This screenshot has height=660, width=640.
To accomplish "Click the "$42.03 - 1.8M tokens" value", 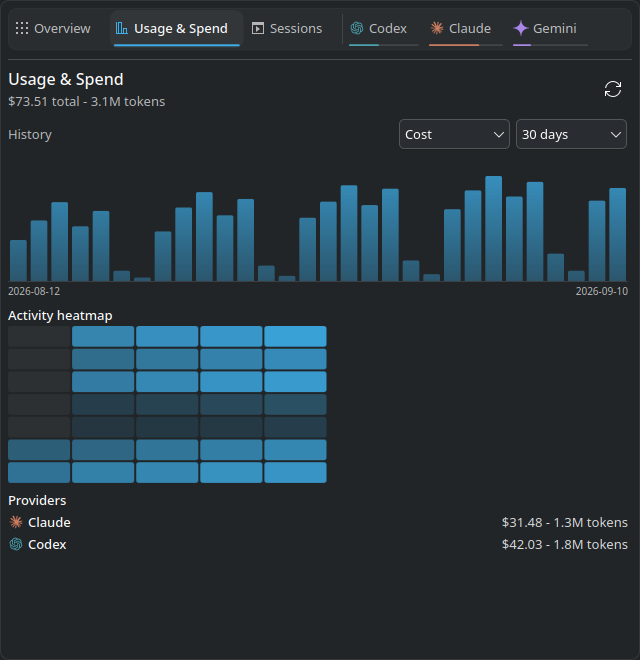I will click(565, 544).
